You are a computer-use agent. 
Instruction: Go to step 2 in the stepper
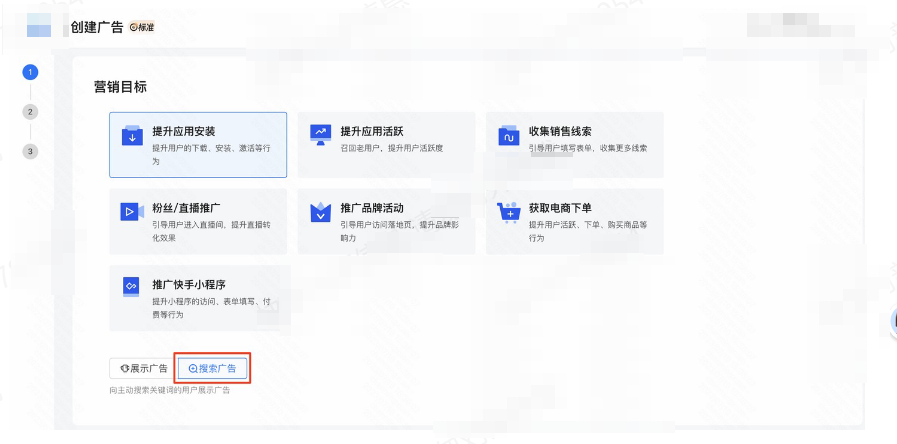click(x=30, y=112)
